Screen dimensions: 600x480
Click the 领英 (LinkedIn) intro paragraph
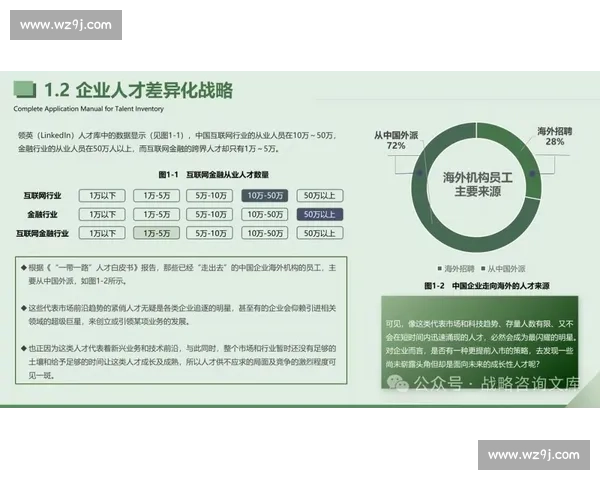point(177,142)
